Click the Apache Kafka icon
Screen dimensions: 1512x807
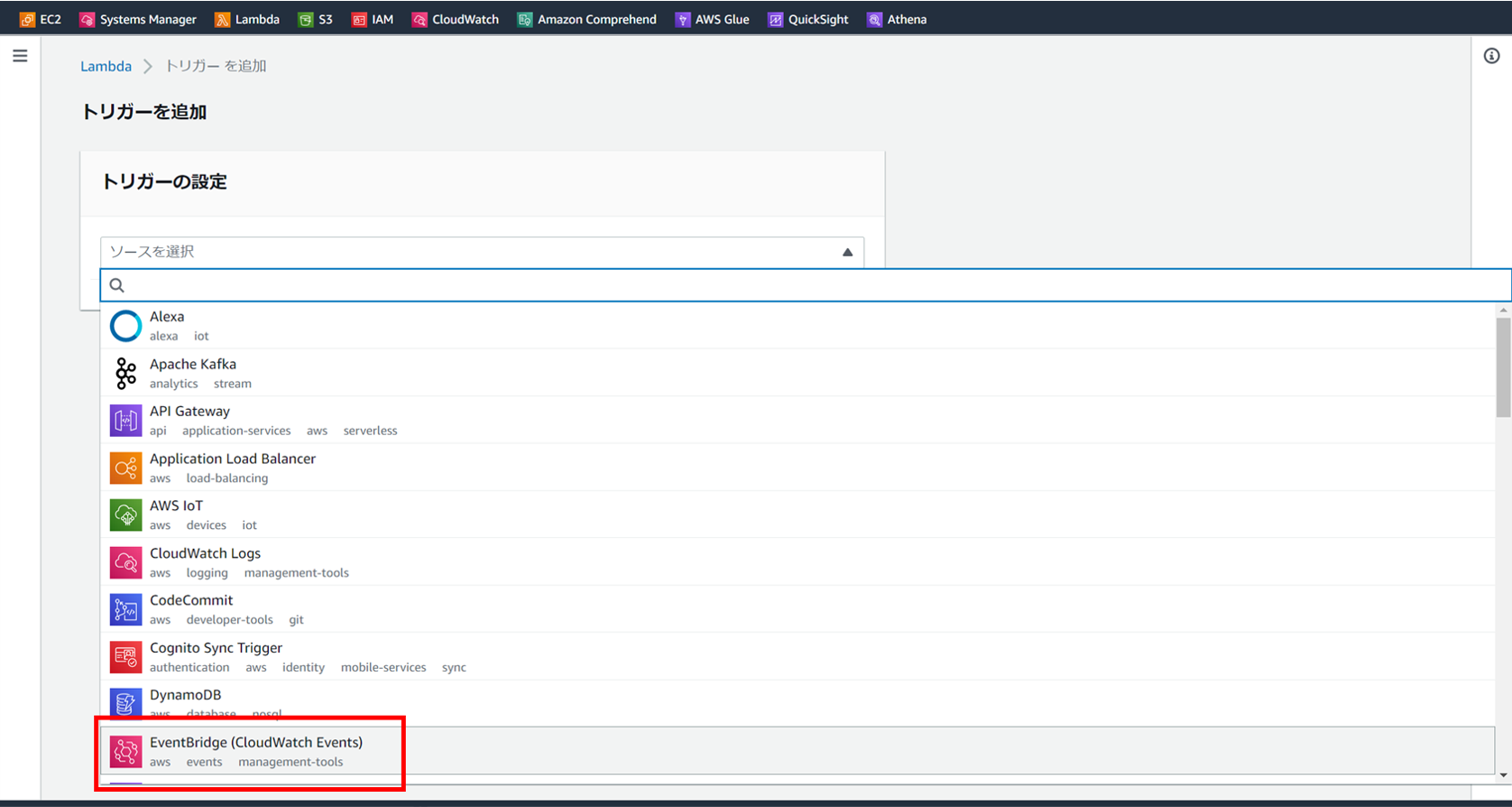(x=125, y=373)
